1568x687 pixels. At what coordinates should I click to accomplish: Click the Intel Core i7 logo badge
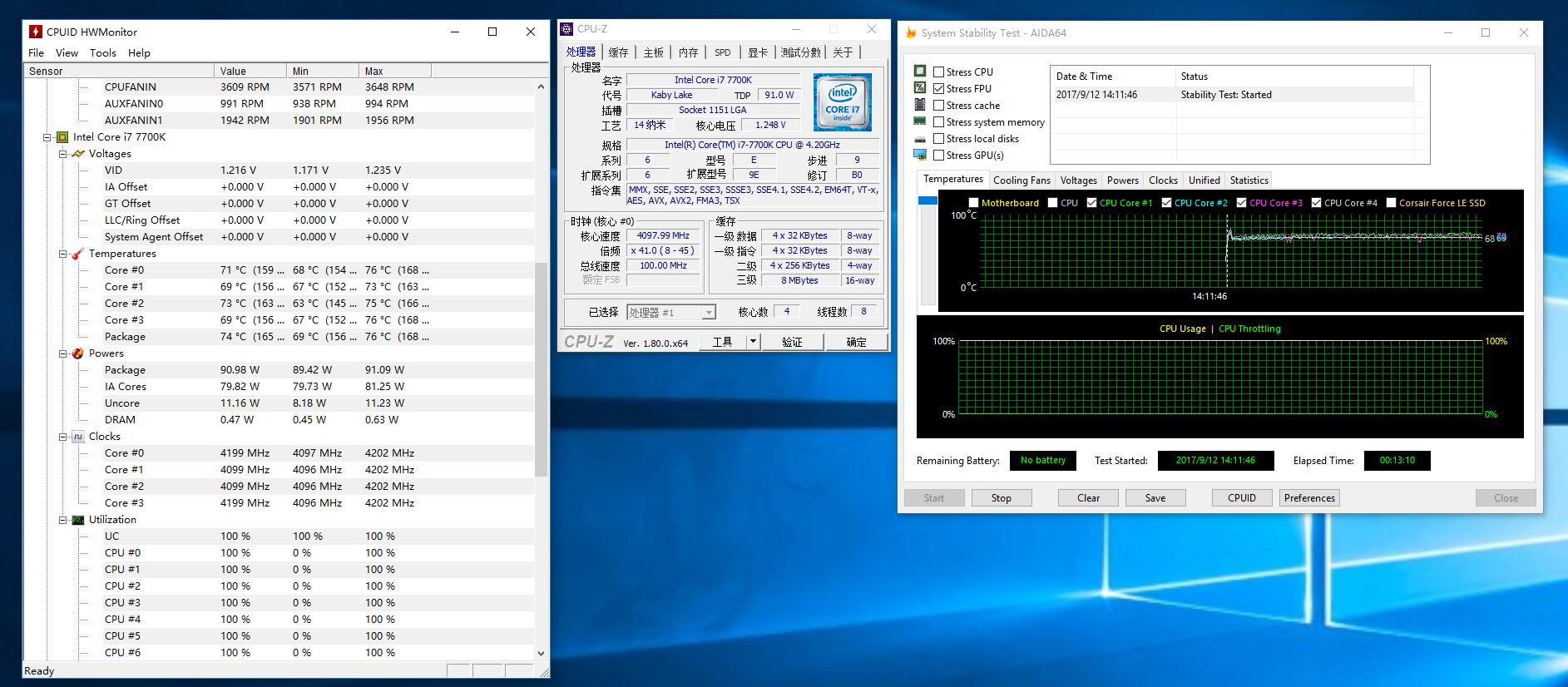[842, 101]
